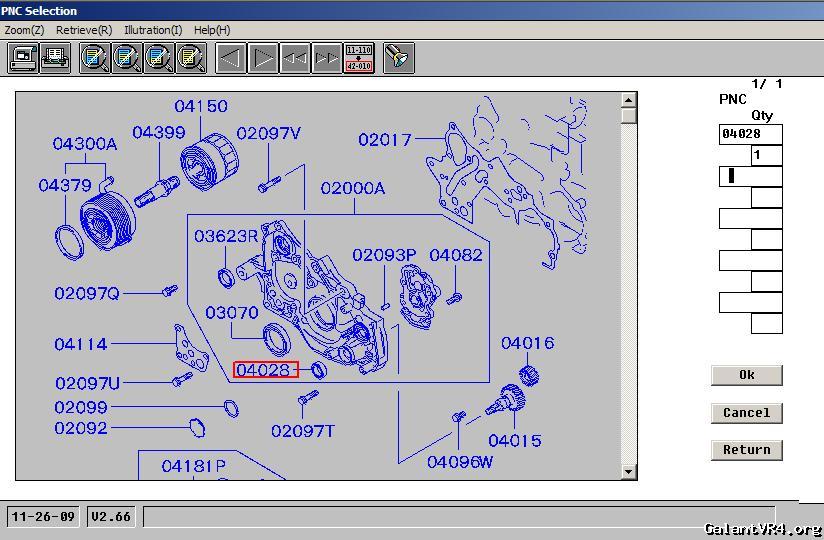Screen dimensions: 824x540
Task: Click the yellow-page magnifier icon
Action: (x=191, y=58)
